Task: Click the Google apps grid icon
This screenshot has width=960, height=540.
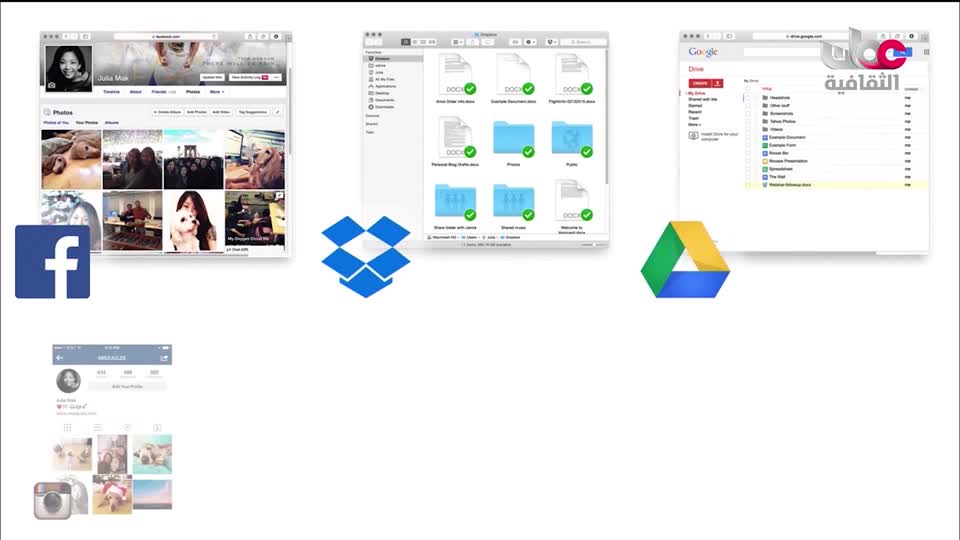Action: (x=926, y=52)
